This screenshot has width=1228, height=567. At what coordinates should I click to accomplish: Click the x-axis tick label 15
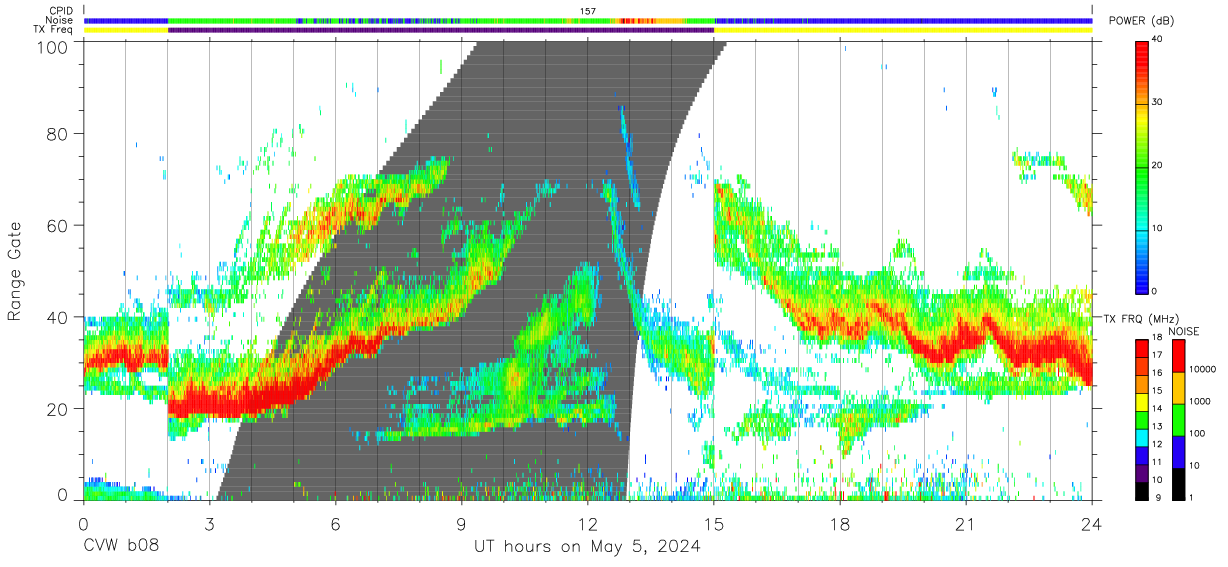click(714, 524)
